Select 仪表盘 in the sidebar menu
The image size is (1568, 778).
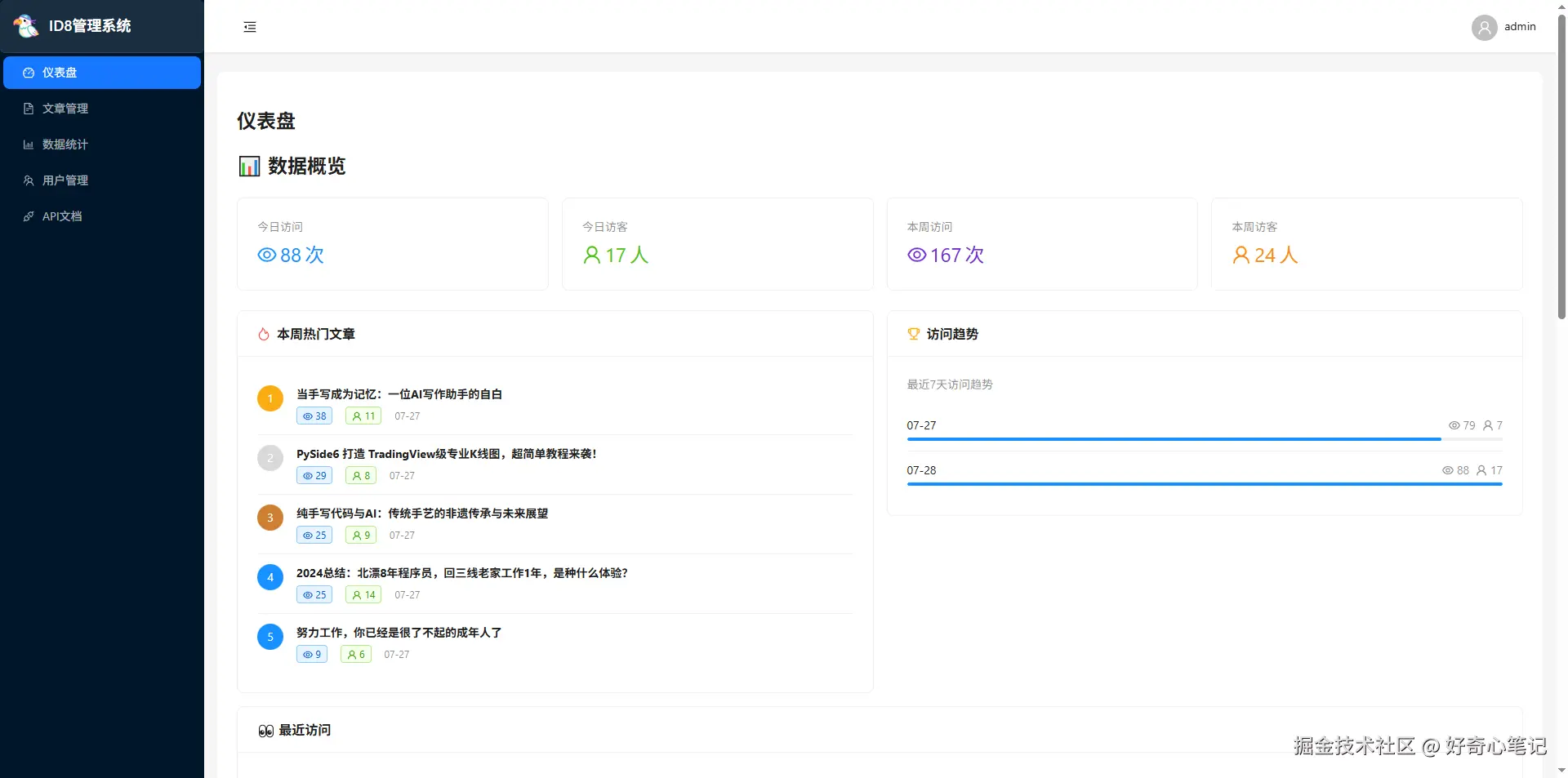click(x=102, y=73)
